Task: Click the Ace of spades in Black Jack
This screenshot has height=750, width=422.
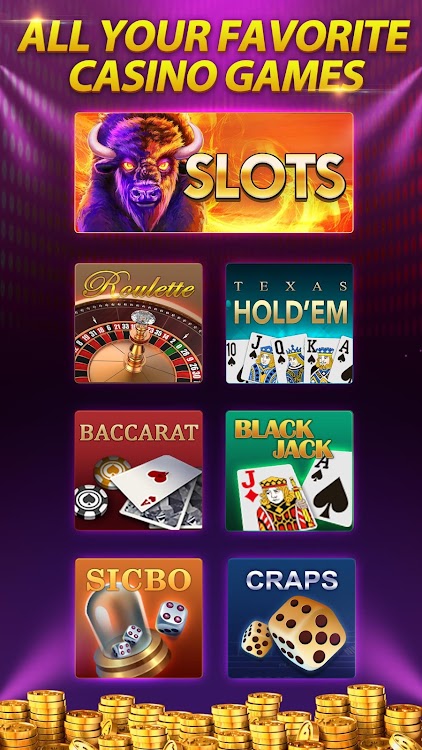Action: point(329,488)
